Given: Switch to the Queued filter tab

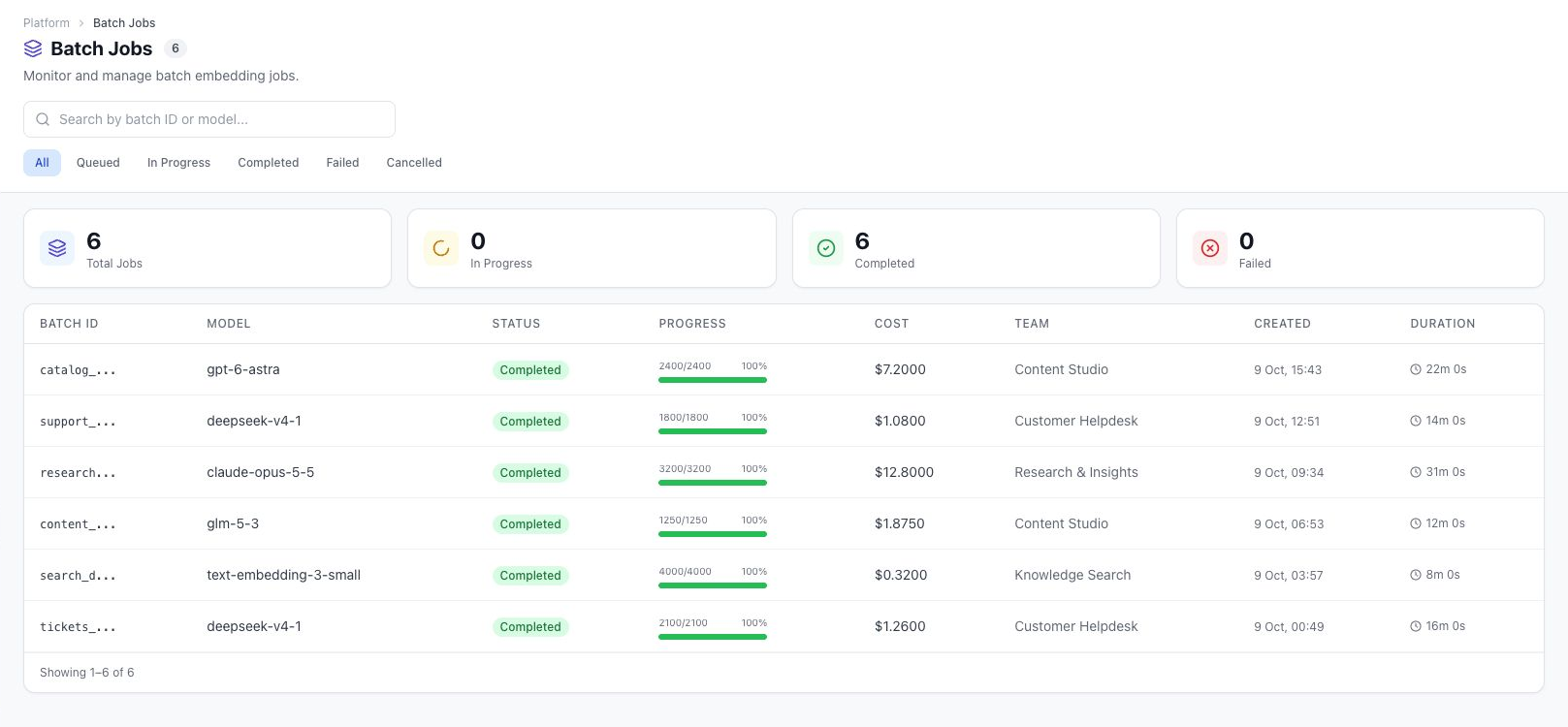Looking at the screenshot, I should tap(98, 163).
